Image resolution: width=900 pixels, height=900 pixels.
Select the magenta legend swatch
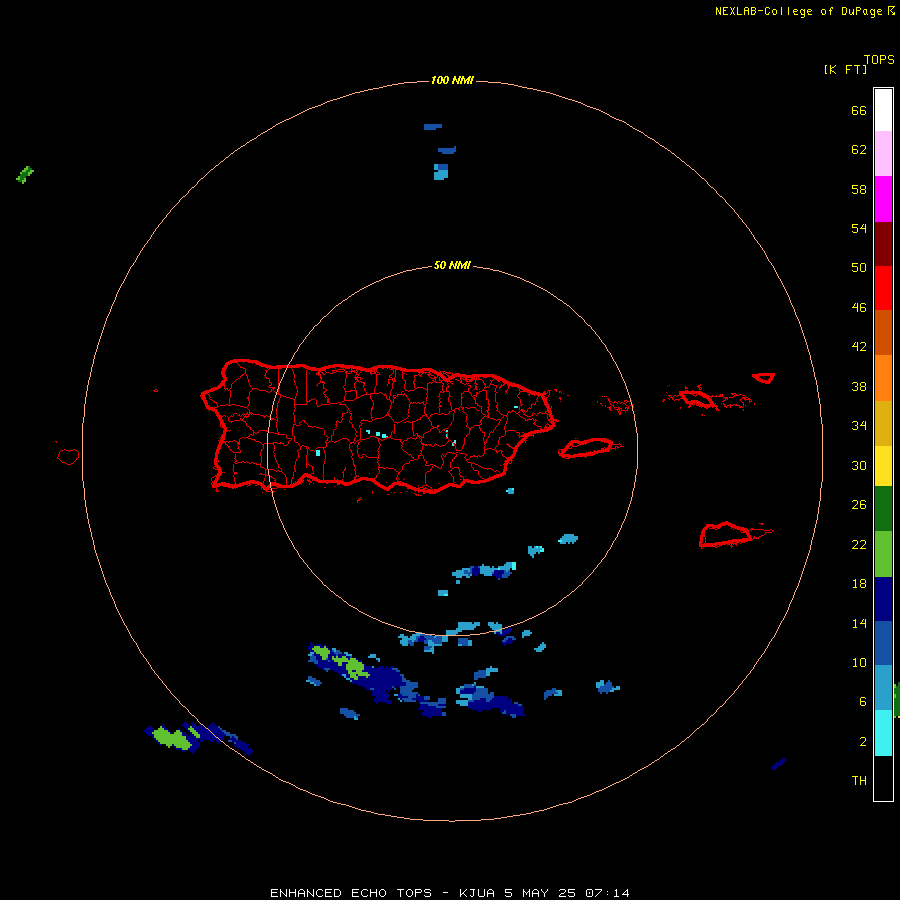(x=883, y=199)
